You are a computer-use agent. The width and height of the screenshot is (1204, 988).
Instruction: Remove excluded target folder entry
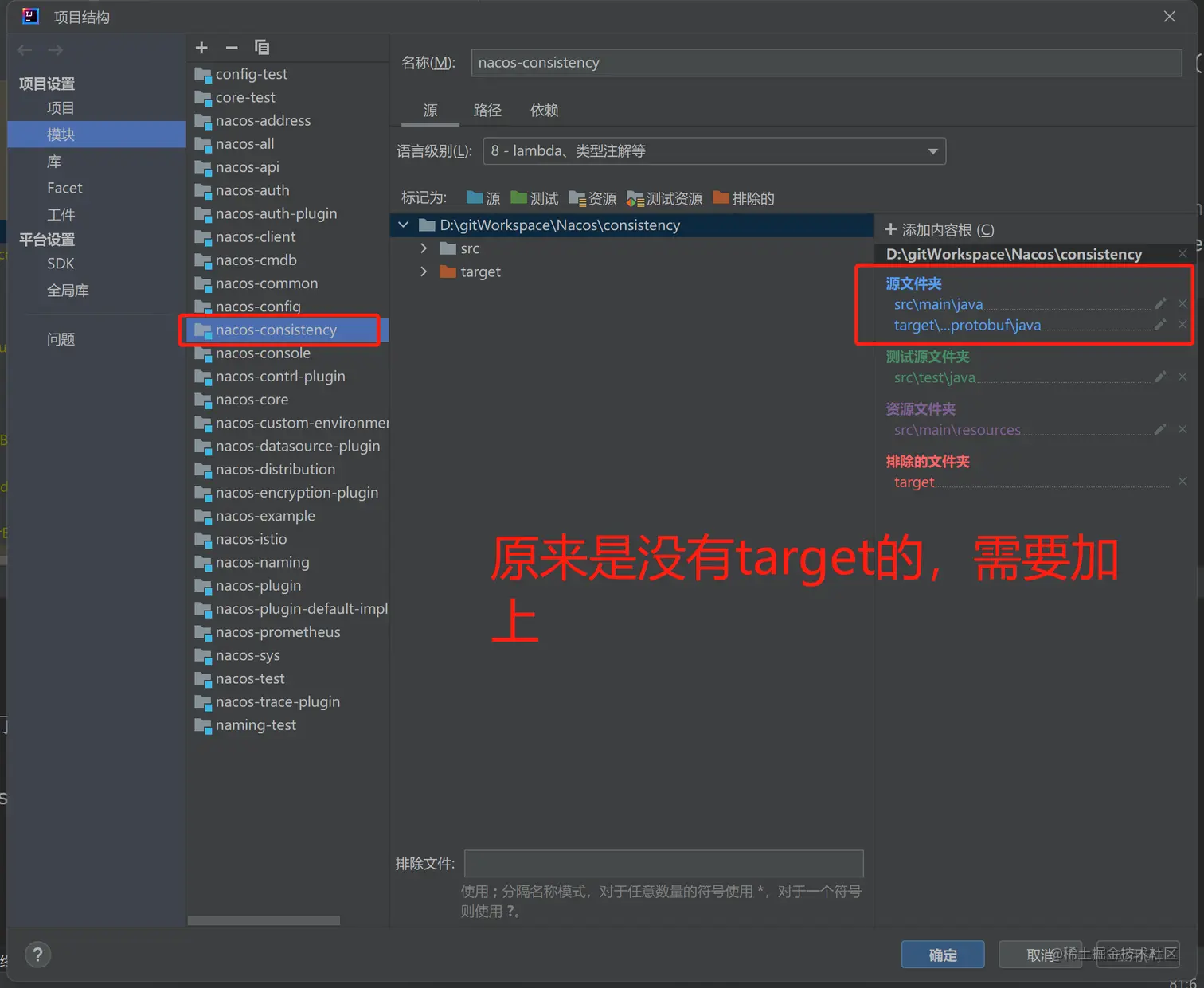(x=1182, y=481)
